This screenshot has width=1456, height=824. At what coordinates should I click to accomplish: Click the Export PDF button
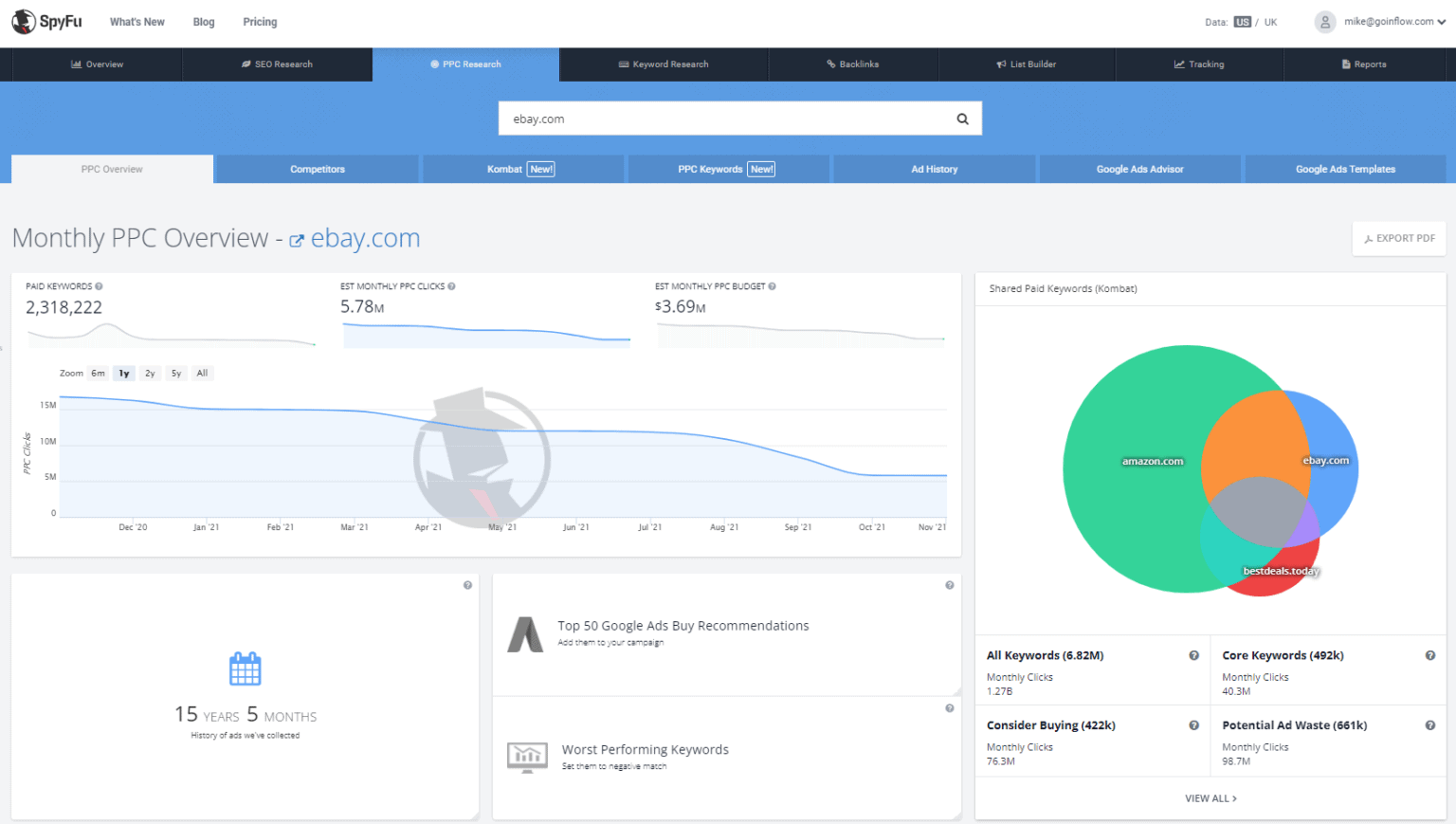coord(1398,238)
